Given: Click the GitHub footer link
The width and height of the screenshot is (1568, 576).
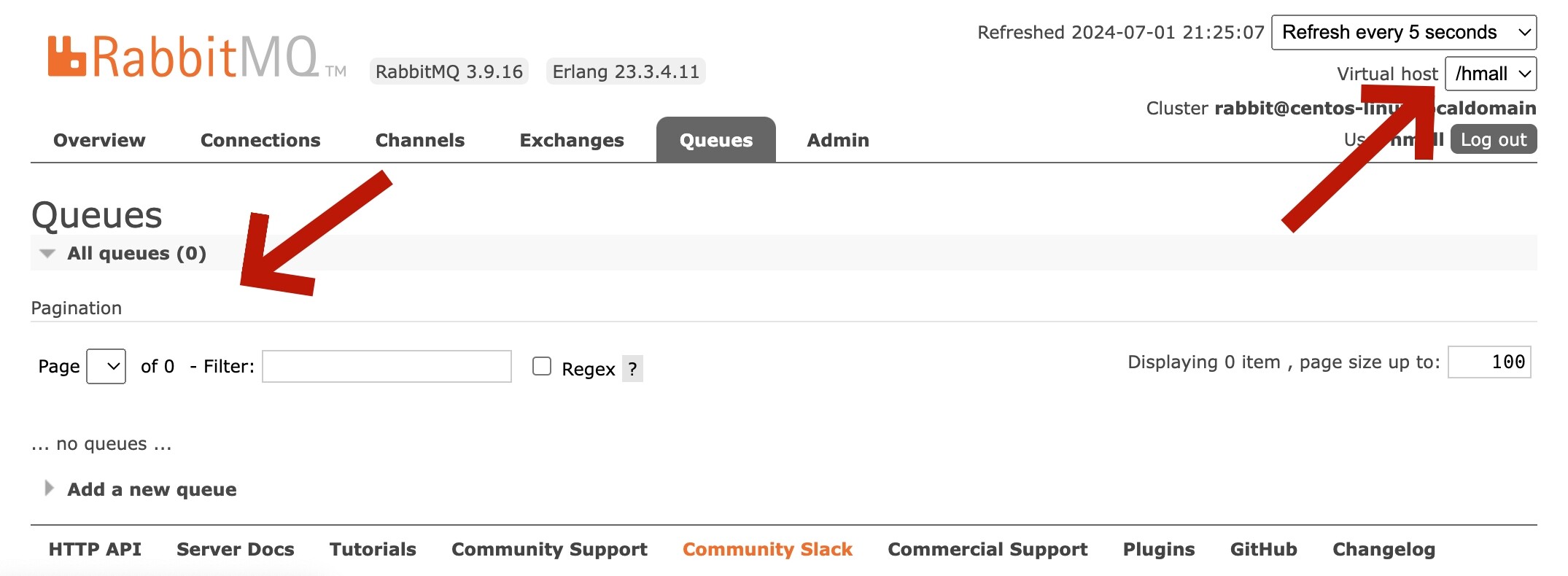Looking at the screenshot, I should point(1263,549).
